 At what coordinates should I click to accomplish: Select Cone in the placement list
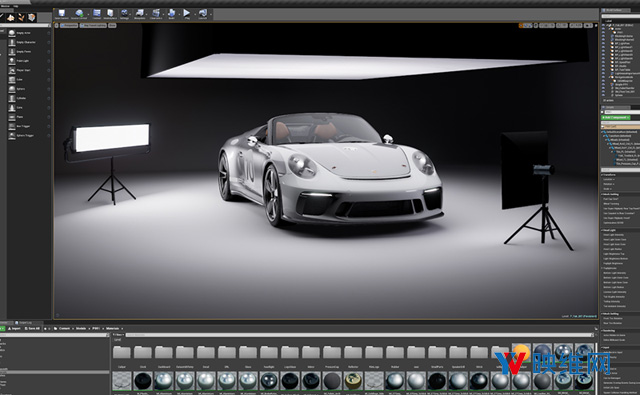(29, 108)
